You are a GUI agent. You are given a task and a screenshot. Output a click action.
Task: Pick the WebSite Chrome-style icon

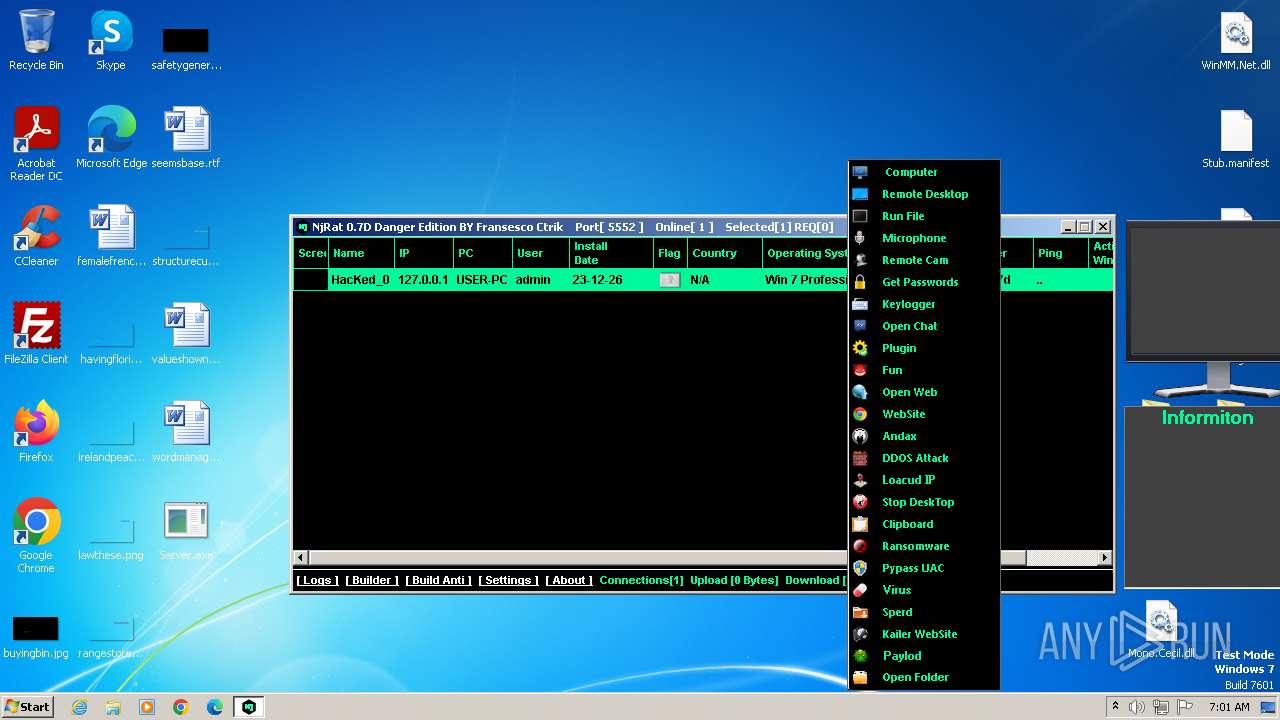coord(860,414)
